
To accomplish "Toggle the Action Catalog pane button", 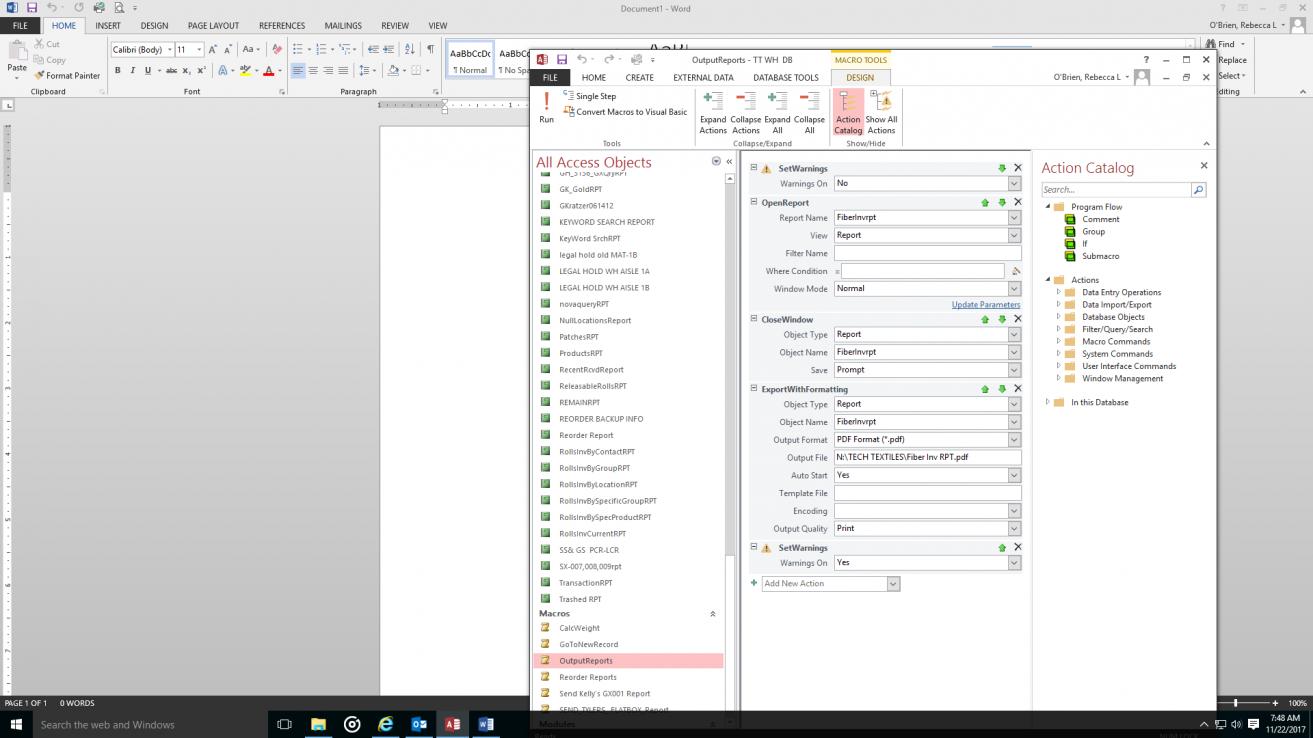I will coord(848,112).
